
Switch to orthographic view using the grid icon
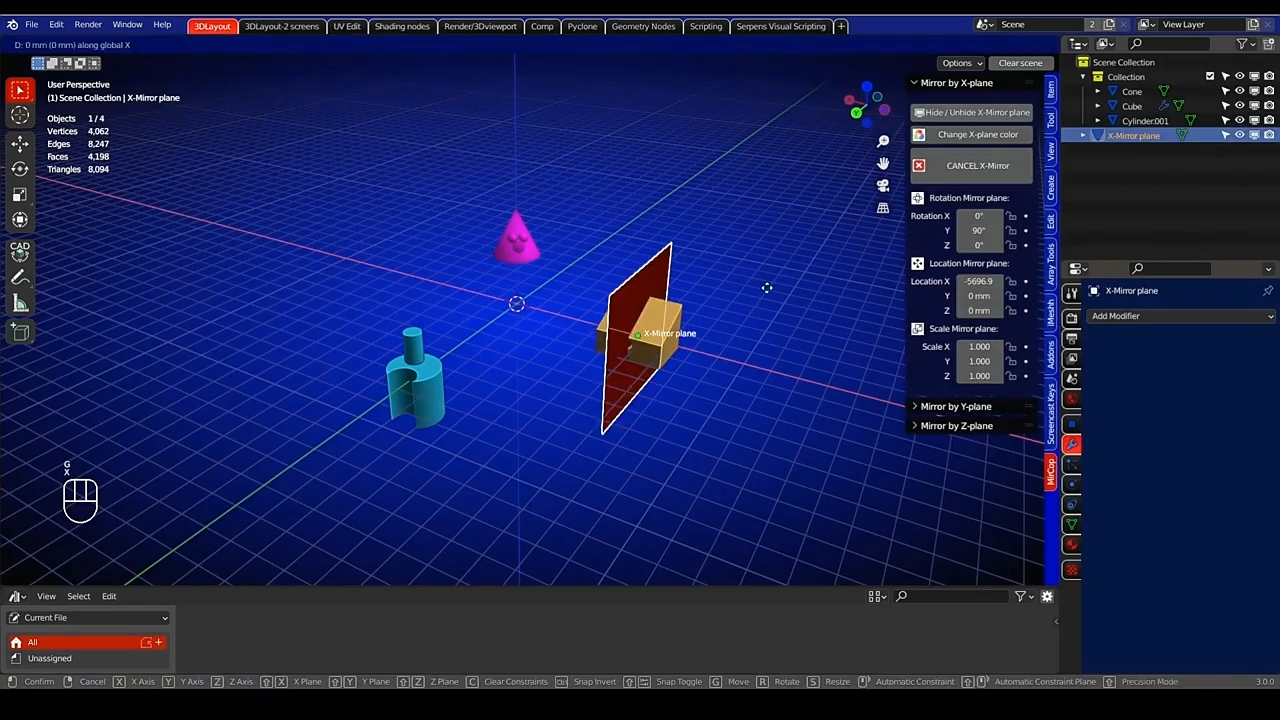click(x=883, y=208)
